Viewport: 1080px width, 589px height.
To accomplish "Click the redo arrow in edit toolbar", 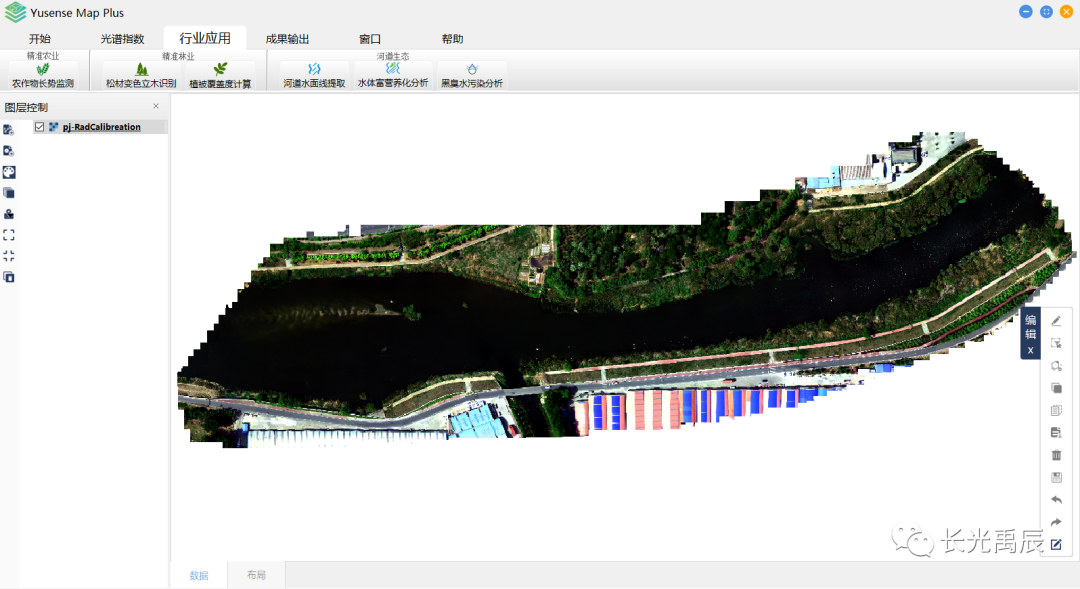I will click(1056, 522).
